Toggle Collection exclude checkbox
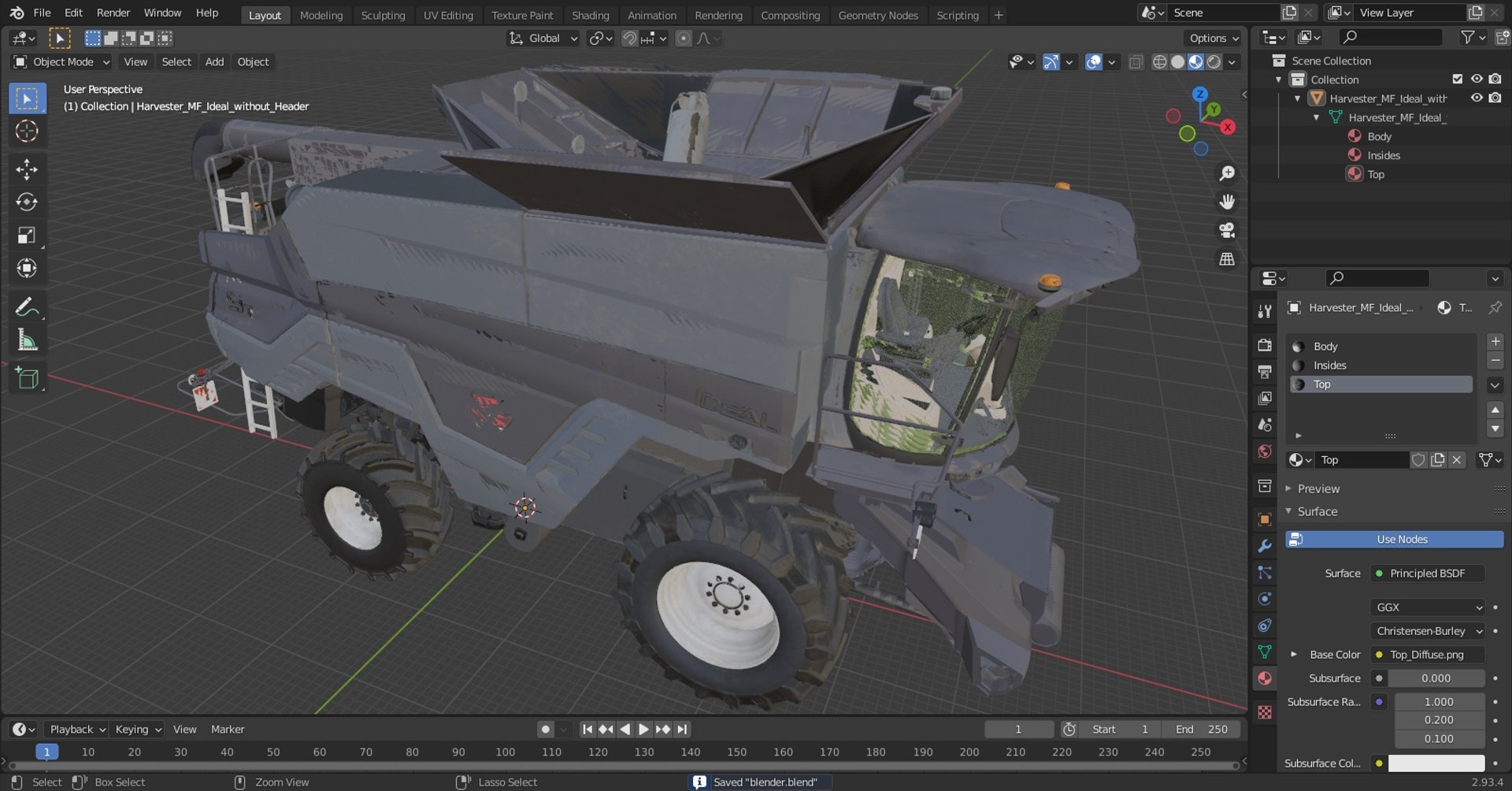 click(x=1458, y=79)
